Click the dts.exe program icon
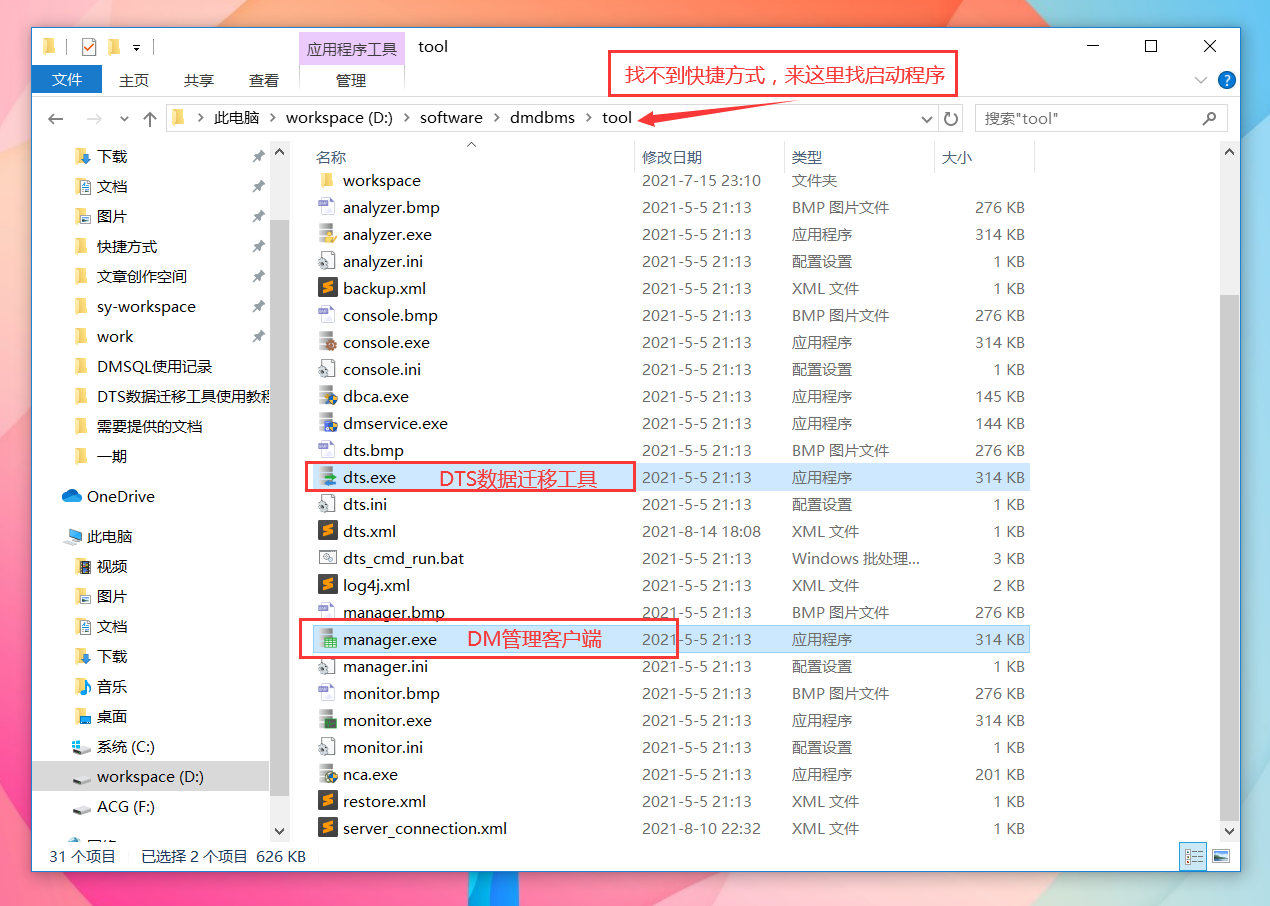This screenshot has width=1270, height=906. (x=327, y=477)
